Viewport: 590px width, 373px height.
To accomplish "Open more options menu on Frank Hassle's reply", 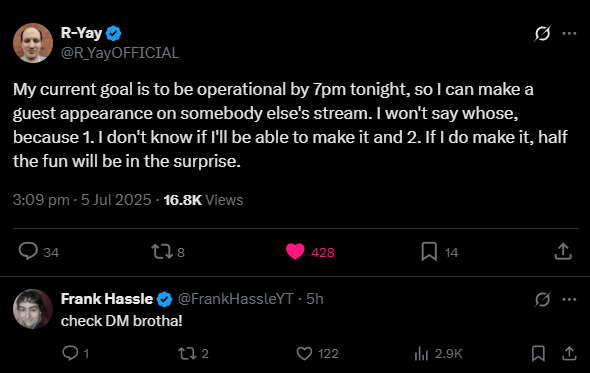I will coord(569,300).
